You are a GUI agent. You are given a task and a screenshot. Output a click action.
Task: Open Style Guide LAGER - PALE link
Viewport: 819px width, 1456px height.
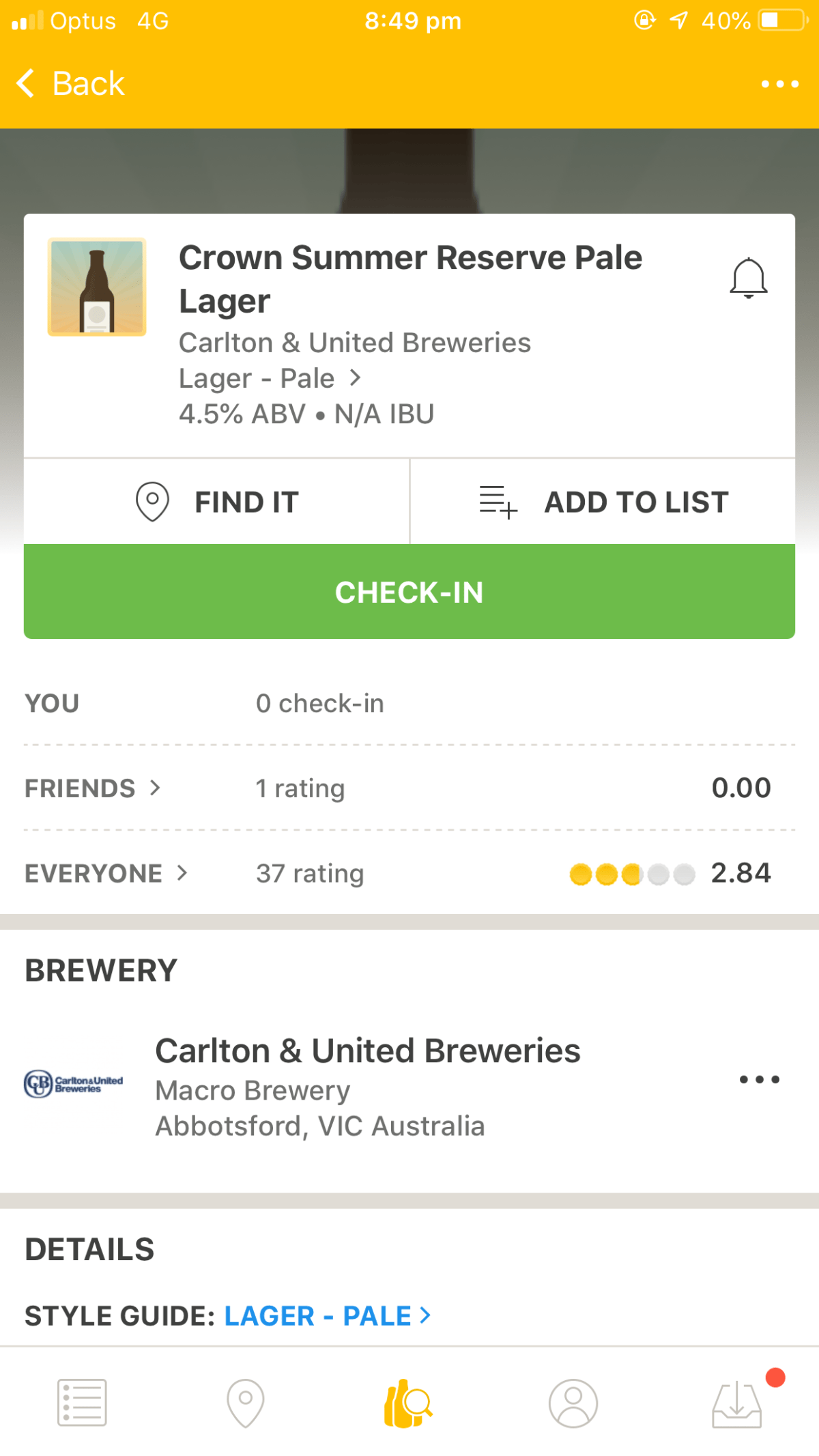[327, 1315]
